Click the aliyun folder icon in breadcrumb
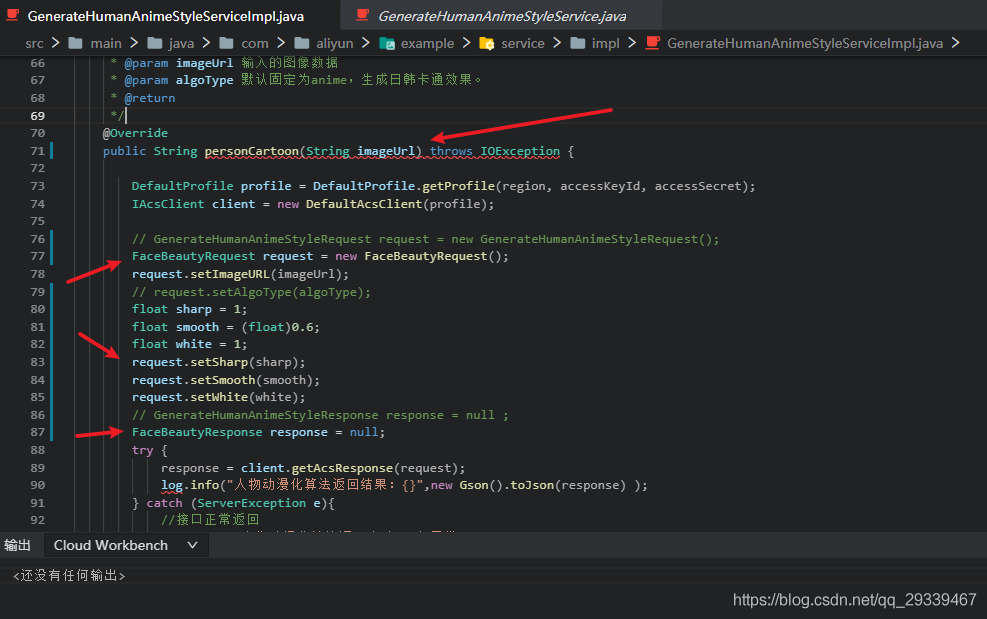 (x=302, y=43)
